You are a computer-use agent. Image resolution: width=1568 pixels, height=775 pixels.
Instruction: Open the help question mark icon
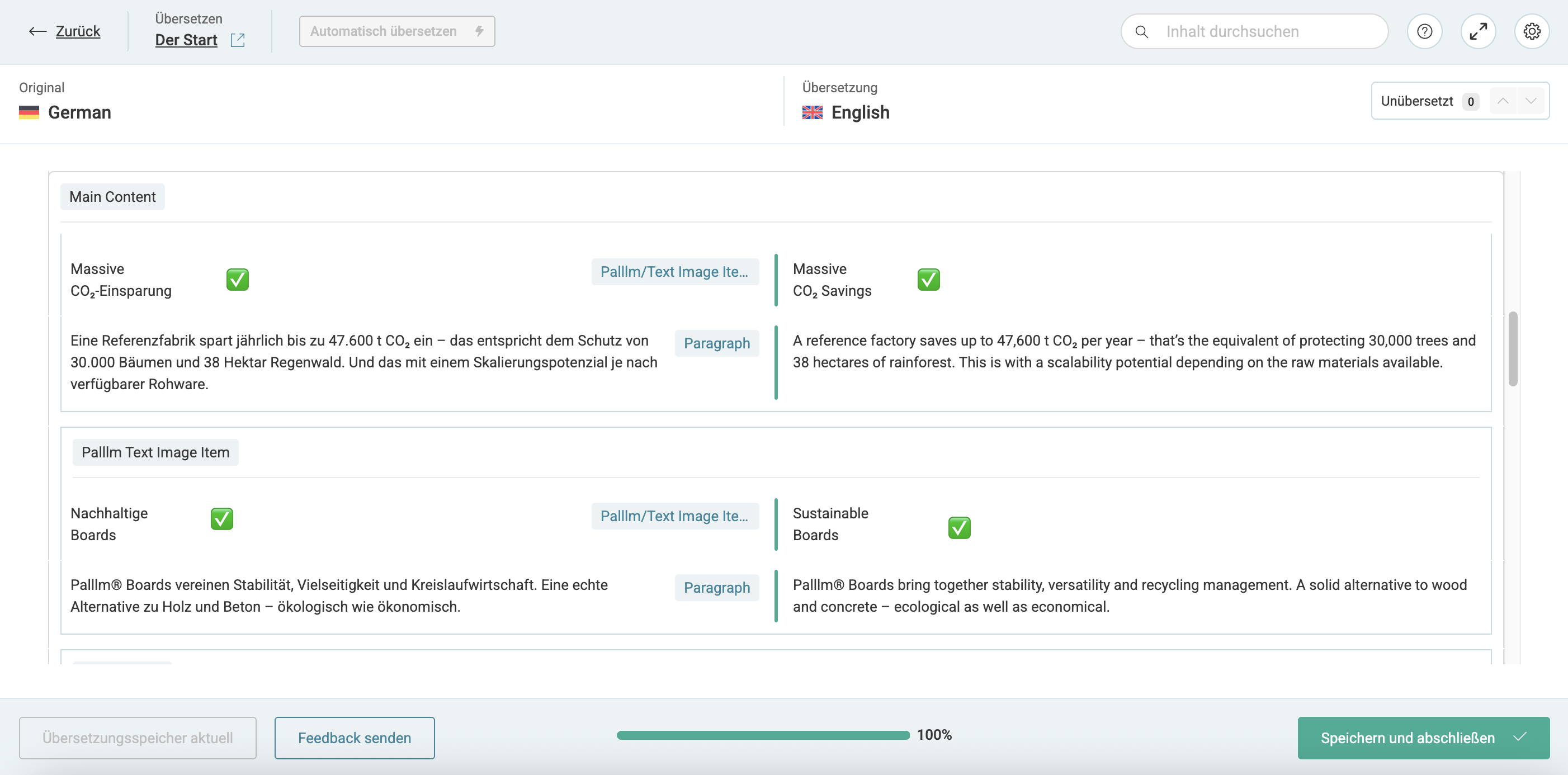tap(1424, 32)
